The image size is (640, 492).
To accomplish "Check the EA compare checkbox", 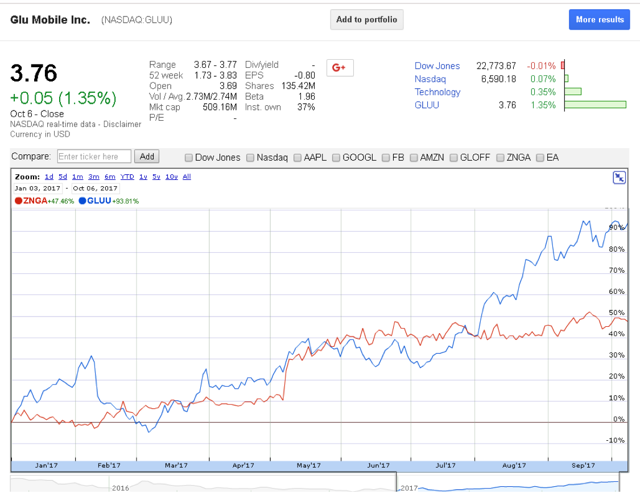I will [540, 158].
